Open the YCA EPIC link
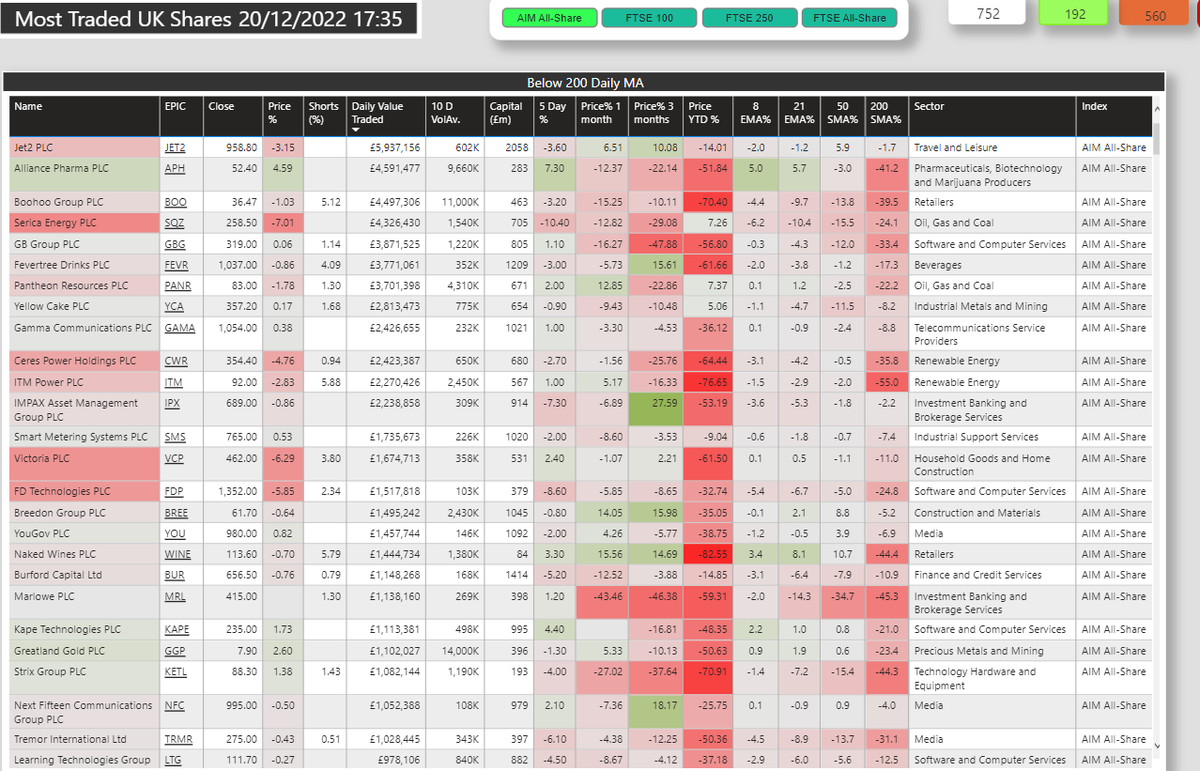 173,307
